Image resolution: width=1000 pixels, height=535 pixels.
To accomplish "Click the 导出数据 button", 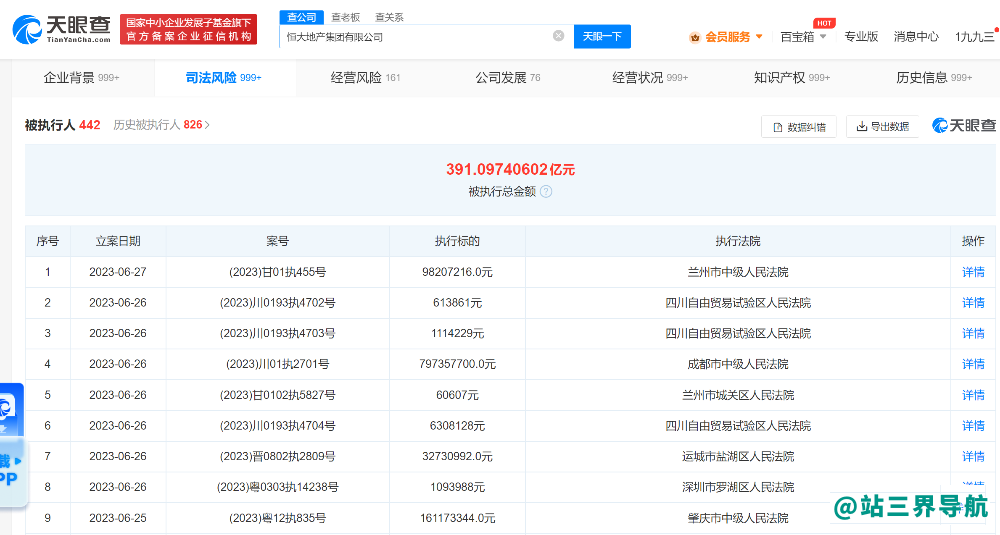I will click(883, 126).
